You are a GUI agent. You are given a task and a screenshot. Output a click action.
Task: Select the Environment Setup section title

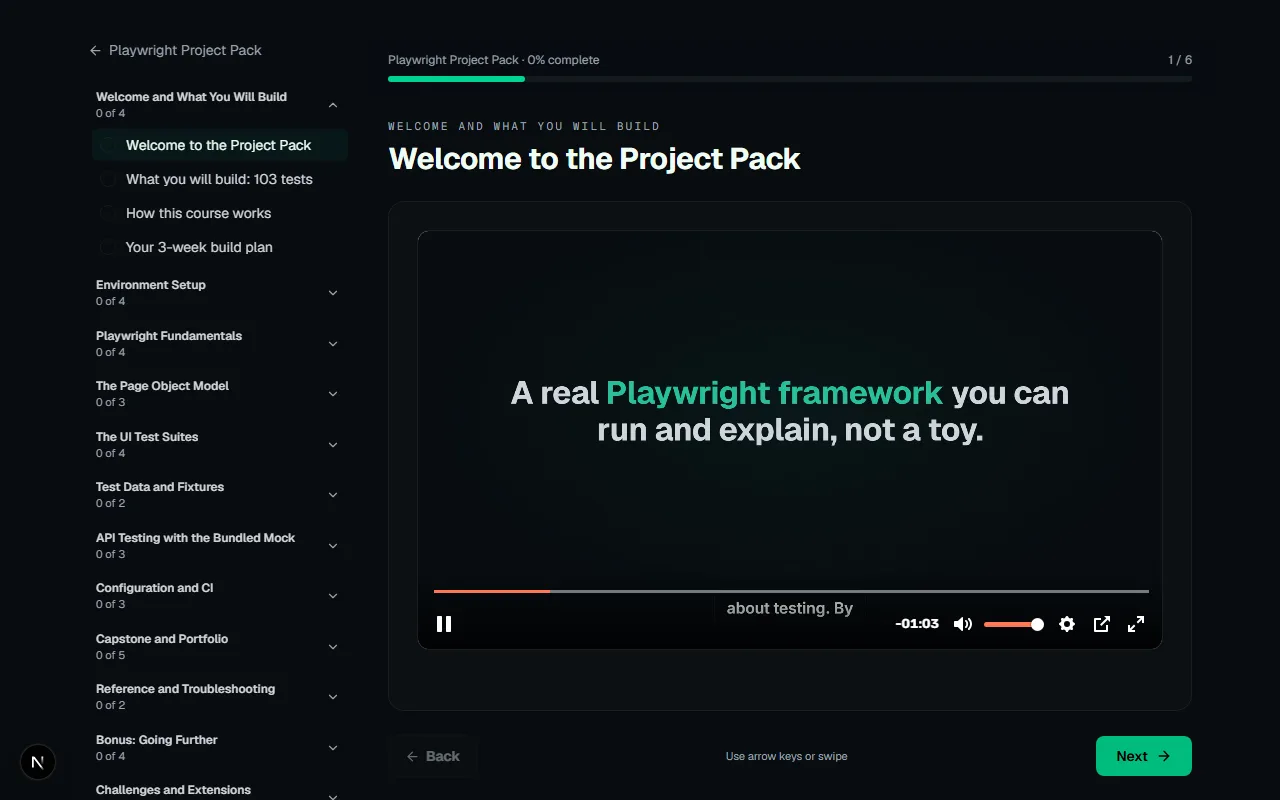click(x=151, y=285)
